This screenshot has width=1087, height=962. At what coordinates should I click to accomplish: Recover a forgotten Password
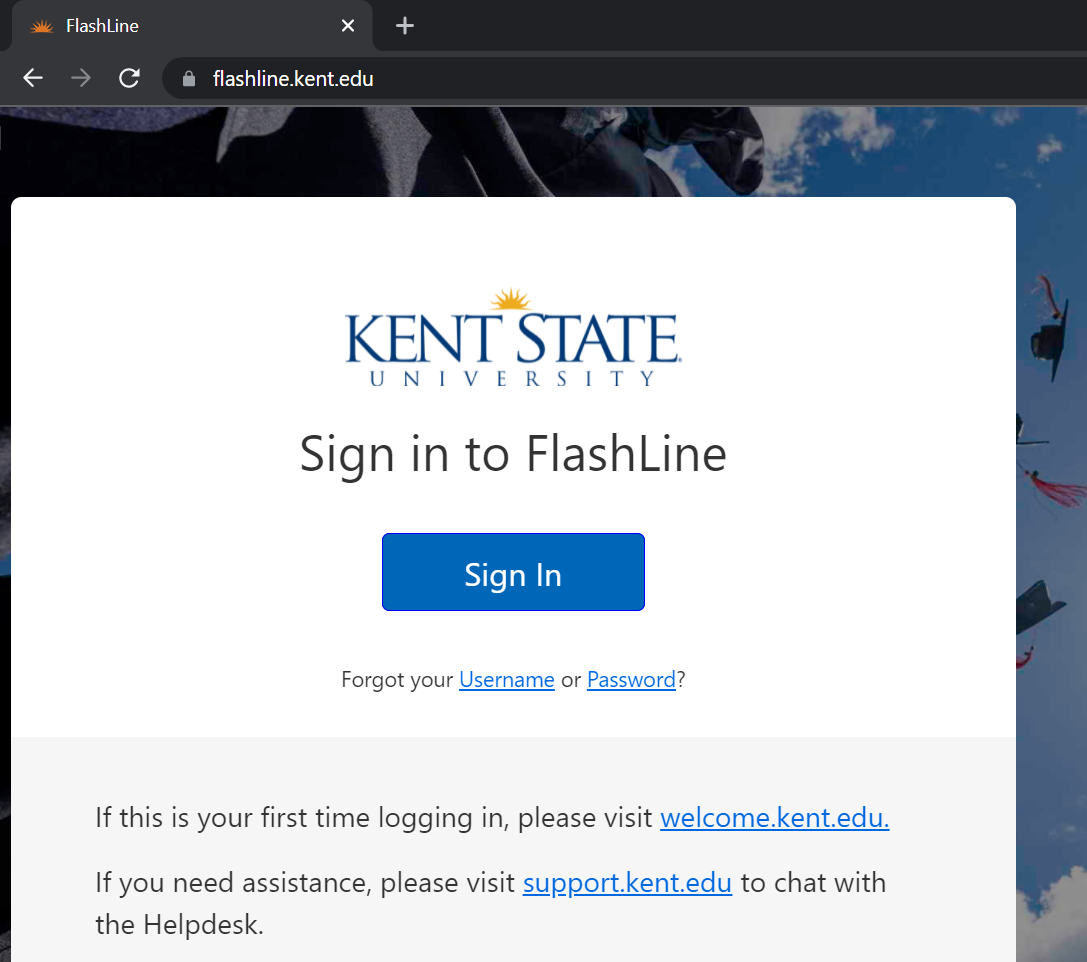[x=631, y=679]
